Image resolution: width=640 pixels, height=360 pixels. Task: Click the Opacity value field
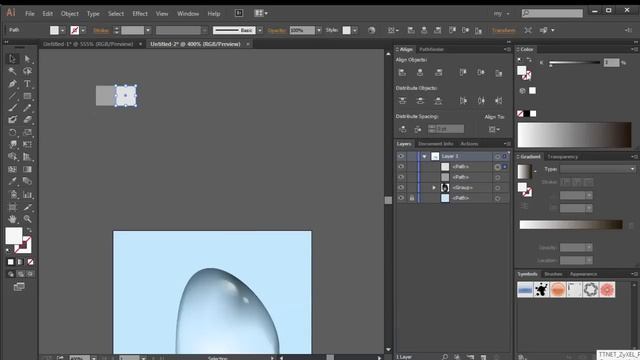tap(302, 30)
